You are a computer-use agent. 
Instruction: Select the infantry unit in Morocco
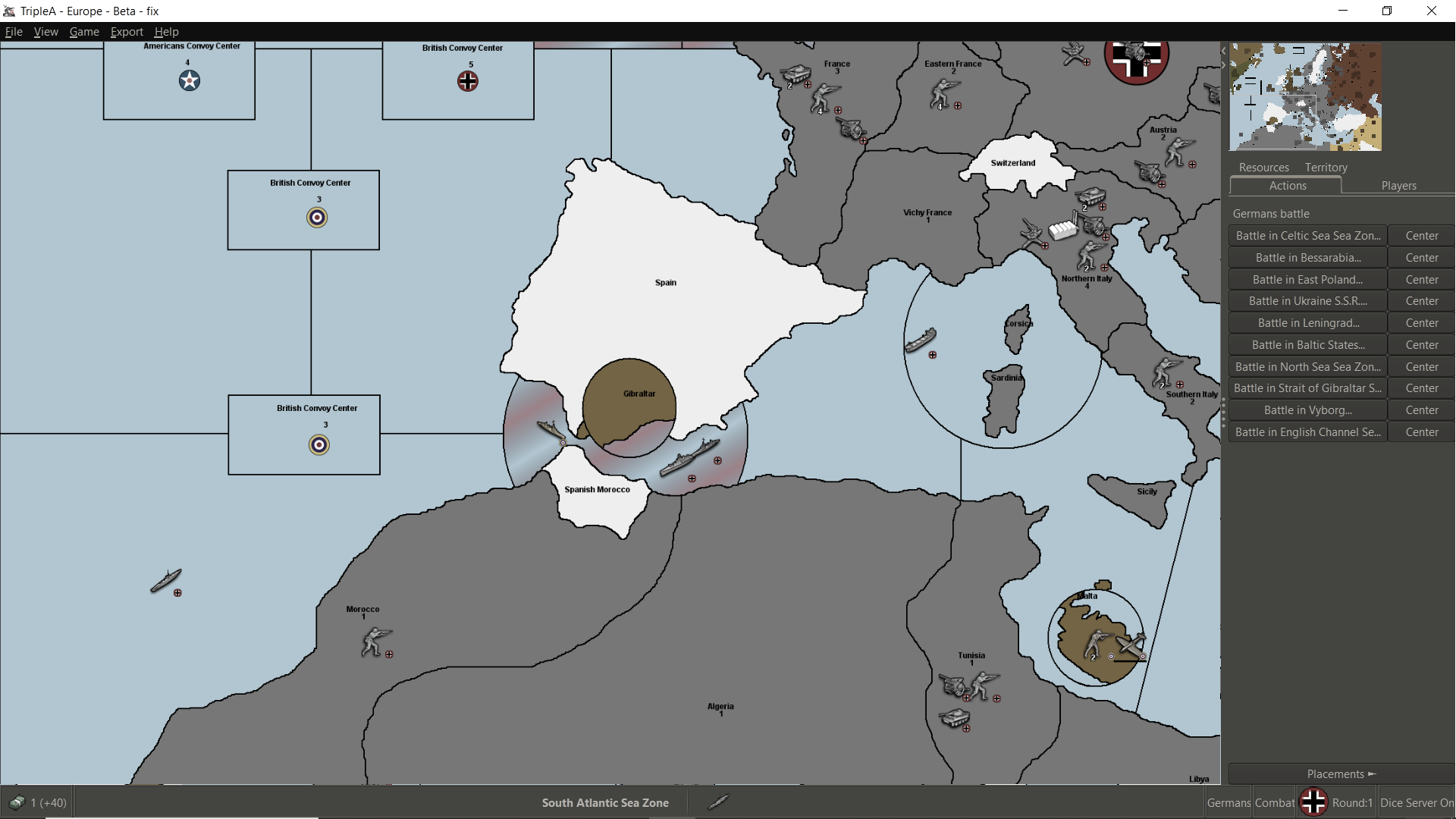(374, 641)
